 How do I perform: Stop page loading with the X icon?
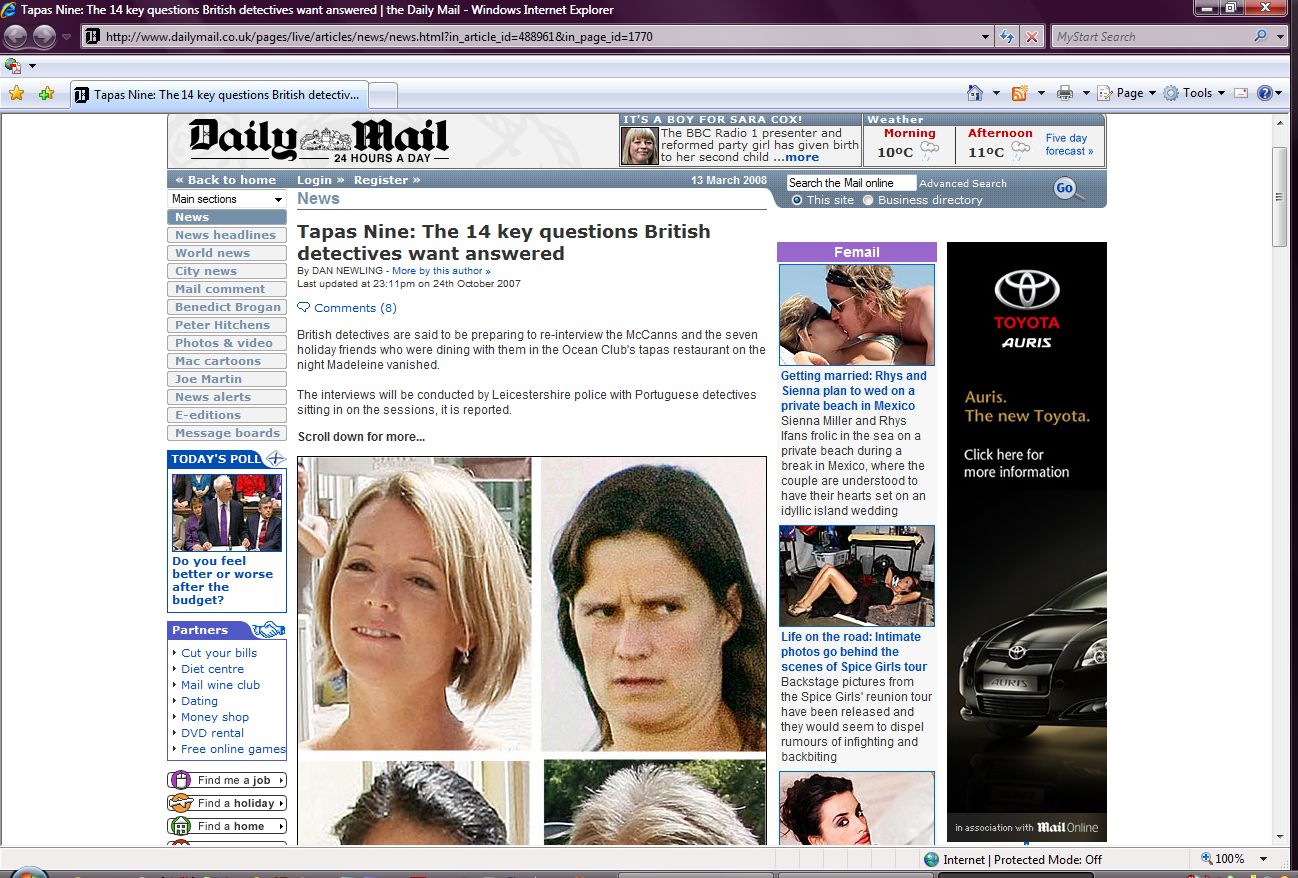coord(1032,37)
